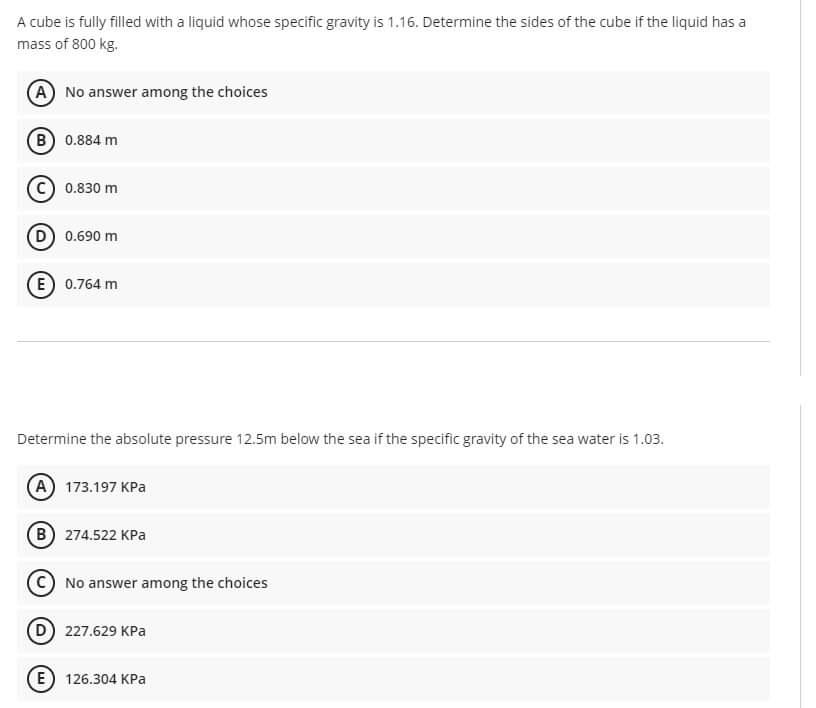816x708 pixels.
Task: Click circled letter A beside 173.197 KPa
Action: [41, 487]
